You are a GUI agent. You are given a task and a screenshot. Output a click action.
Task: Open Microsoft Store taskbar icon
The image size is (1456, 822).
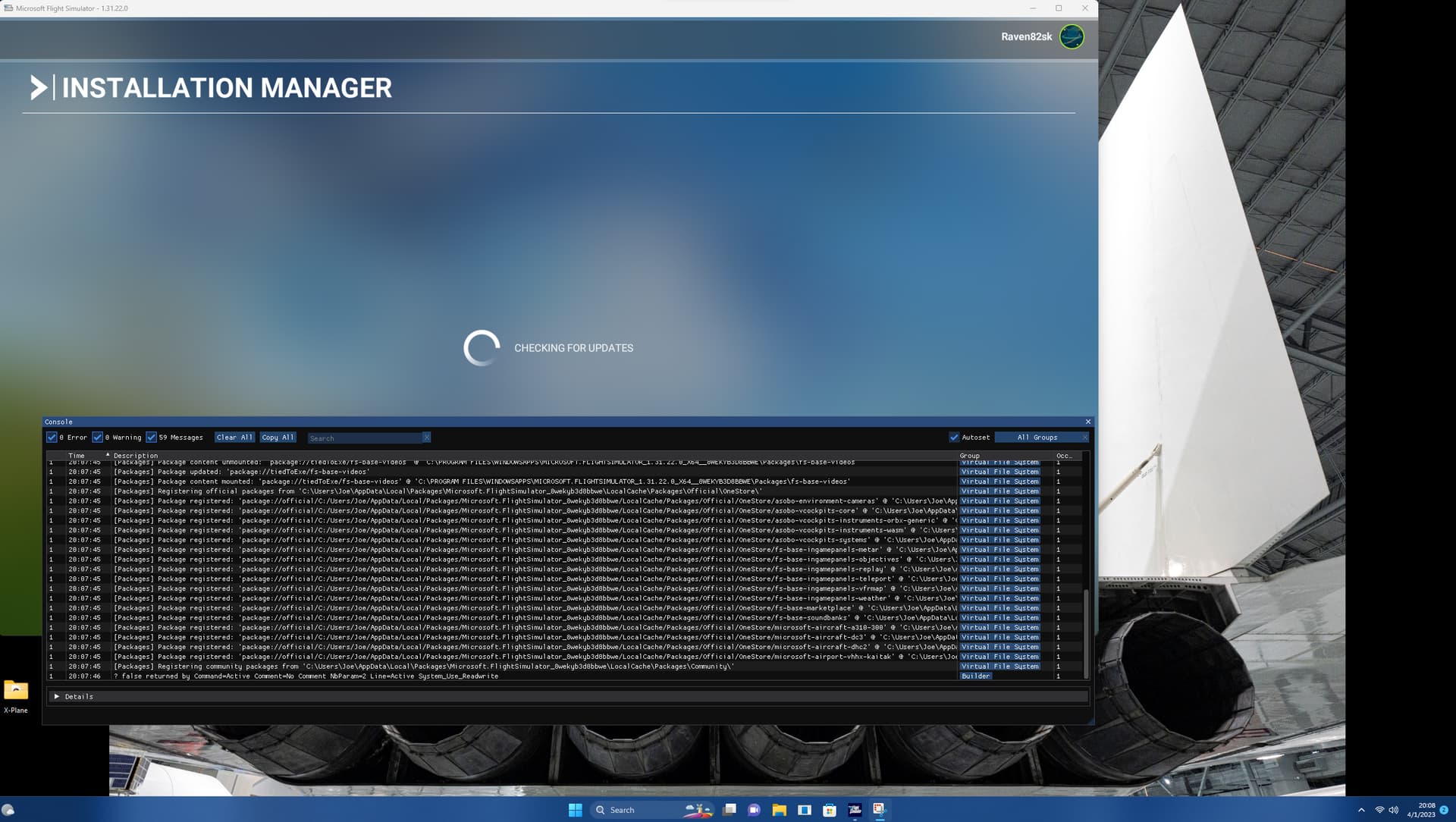pos(830,810)
